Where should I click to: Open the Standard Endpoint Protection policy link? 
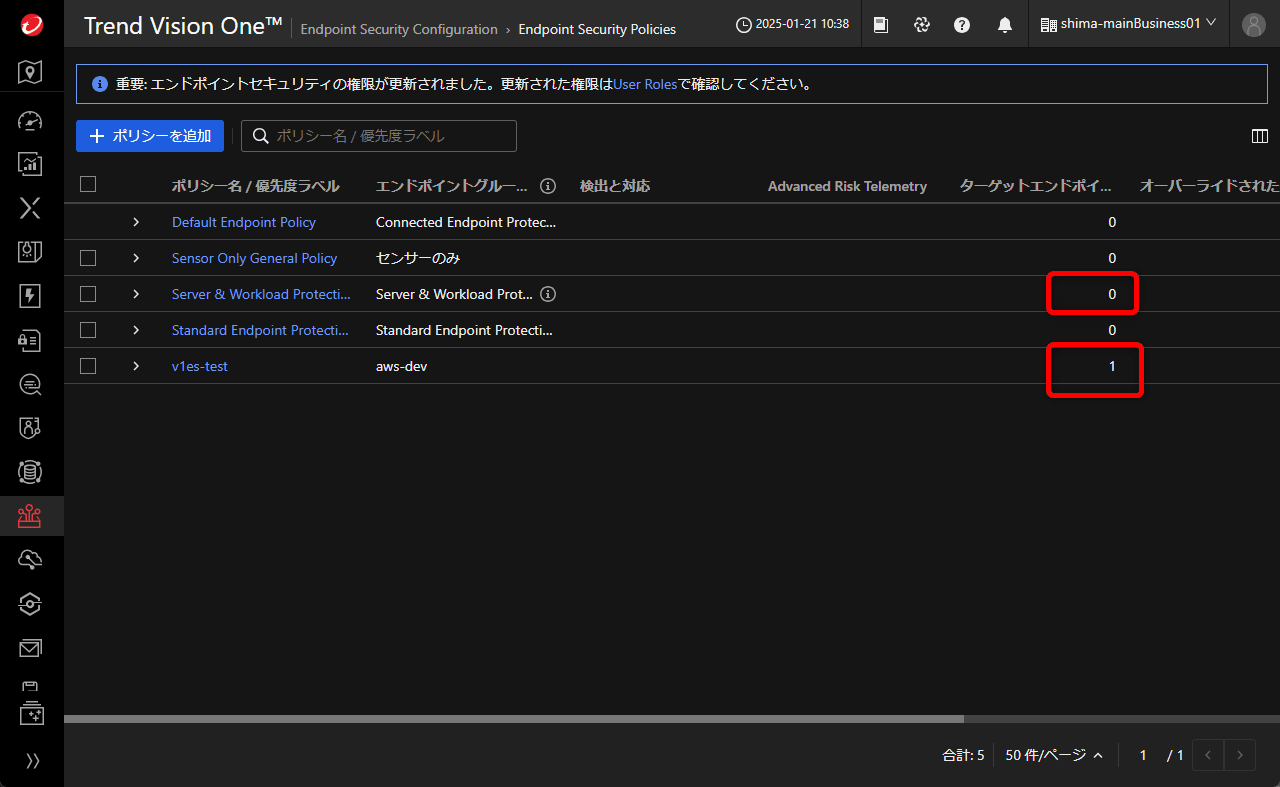point(261,330)
